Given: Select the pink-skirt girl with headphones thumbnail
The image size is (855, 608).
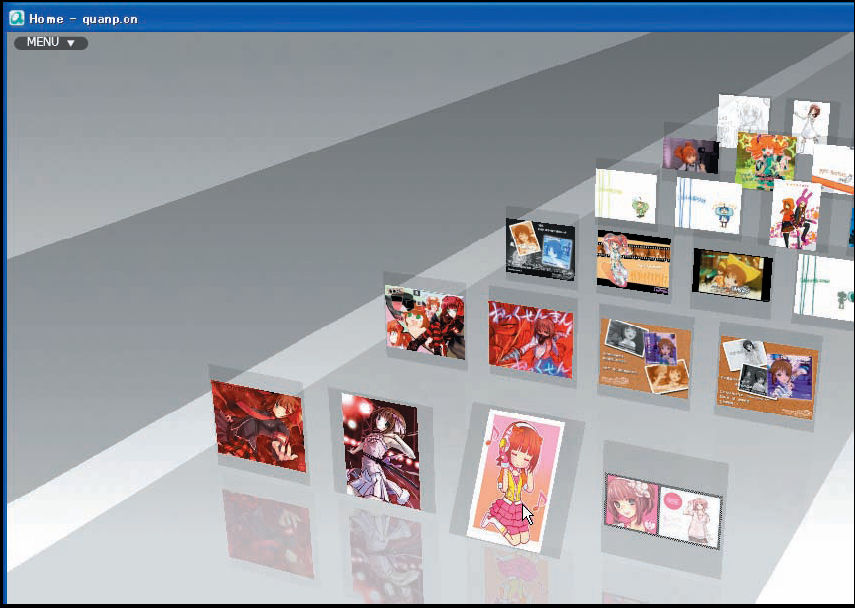Looking at the screenshot, I should pos(515,481).
